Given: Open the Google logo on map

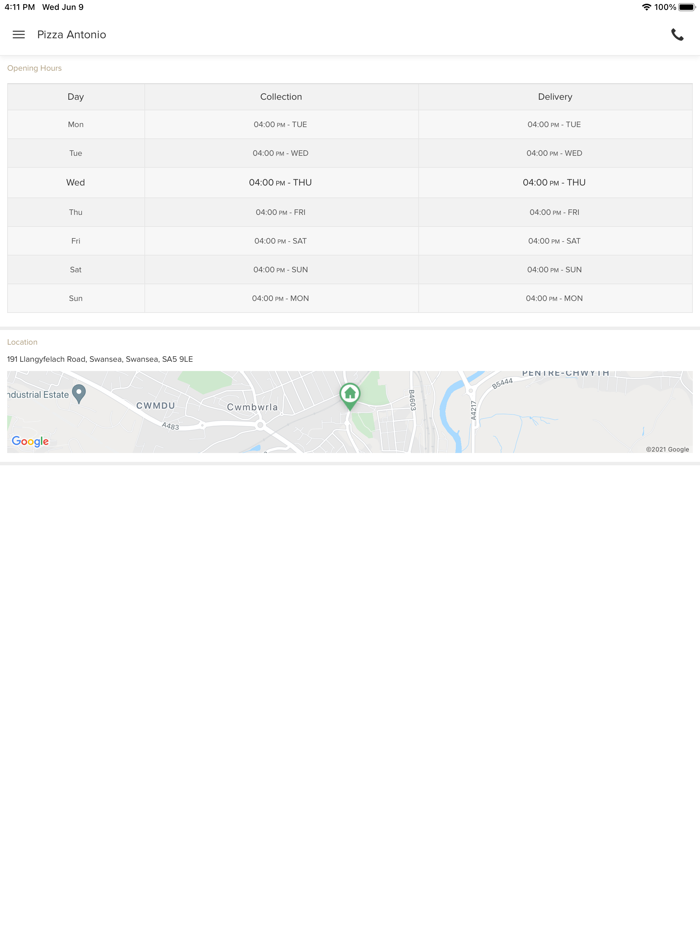Looking at the screenshot, I should 30,442.
